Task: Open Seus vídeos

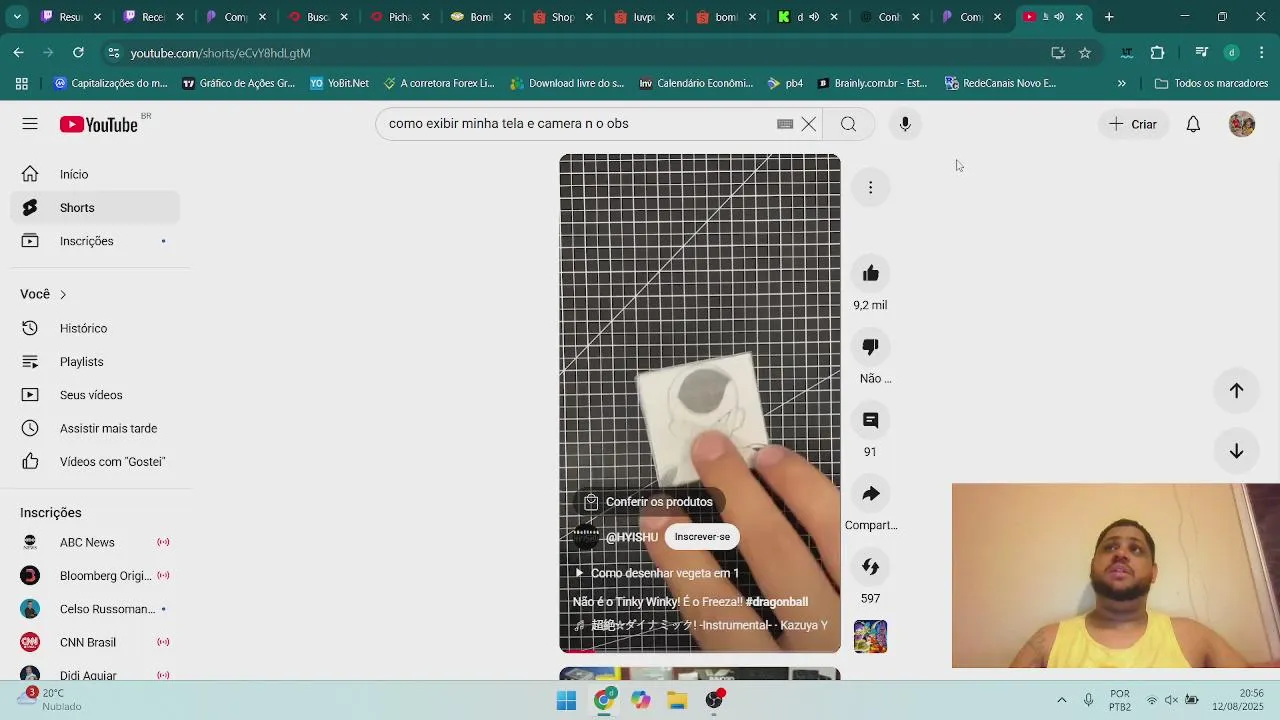Action: [96, 395]
